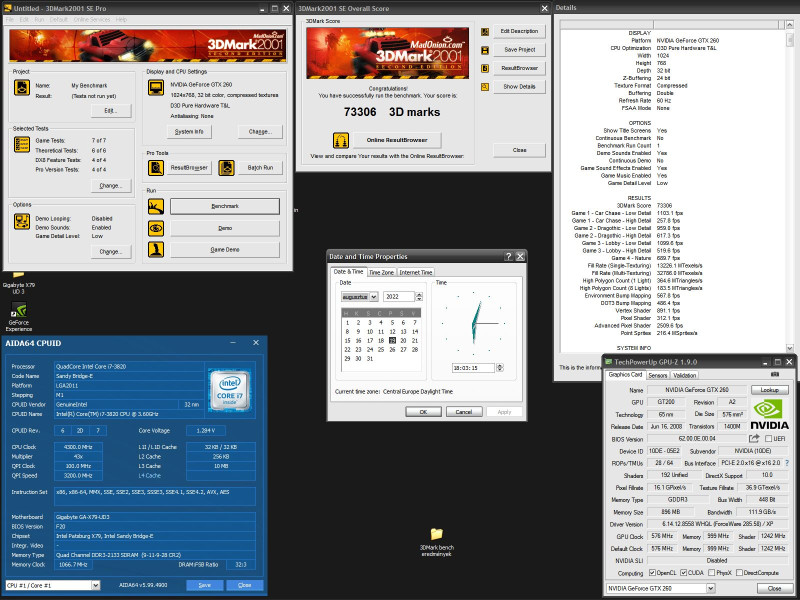Toggle the PhysX checkbox in GPU-Z
800x600 pixels.
coord(712,572)
